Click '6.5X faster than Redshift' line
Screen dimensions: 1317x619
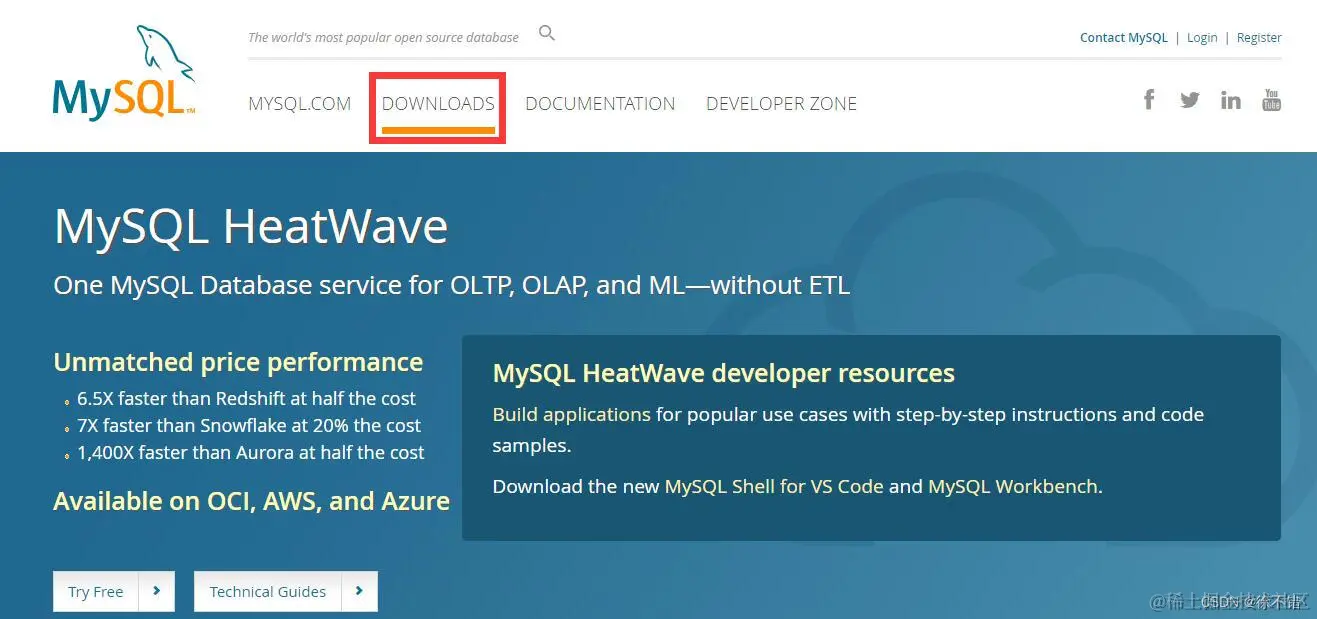click(x=246, y=398)
